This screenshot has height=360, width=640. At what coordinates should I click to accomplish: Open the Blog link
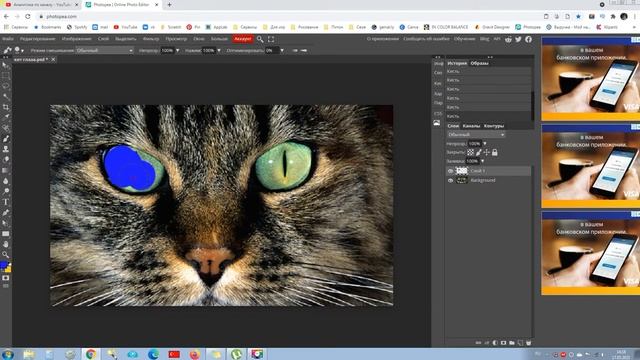click(x=484, y=39)
